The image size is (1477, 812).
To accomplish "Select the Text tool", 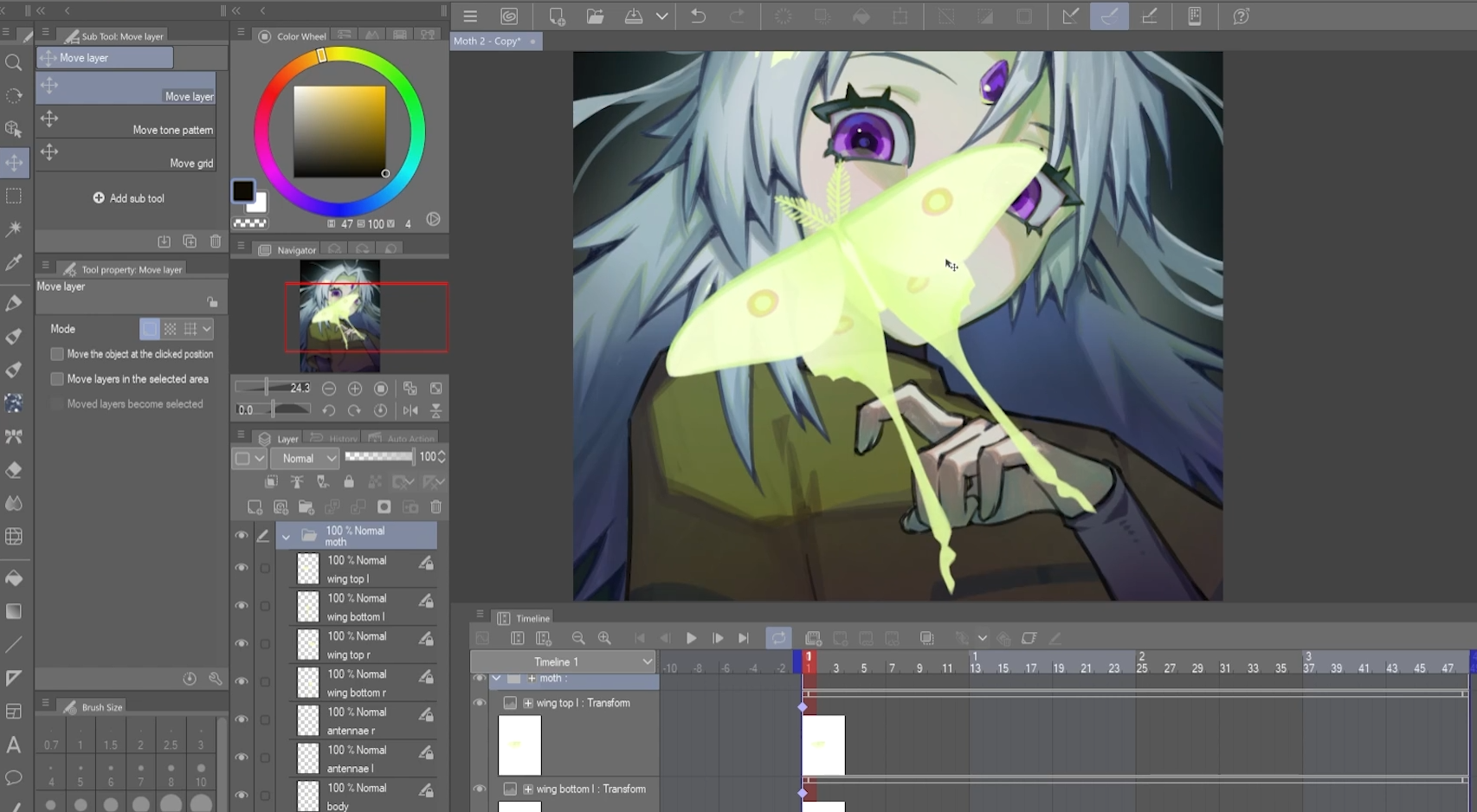I will click(14, 744).
